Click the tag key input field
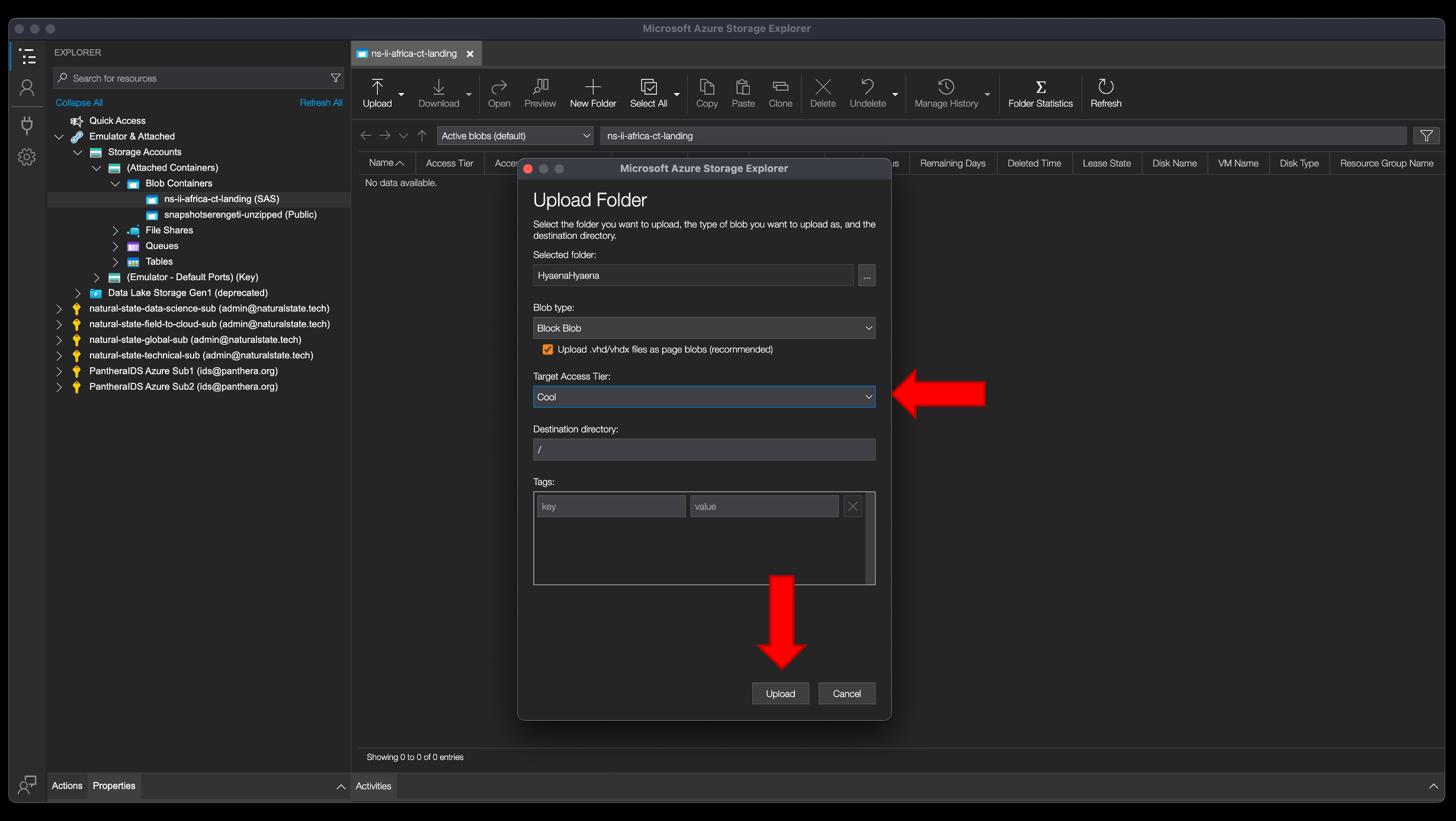This screenshot has height=821, width=1456. click(611, 506)
